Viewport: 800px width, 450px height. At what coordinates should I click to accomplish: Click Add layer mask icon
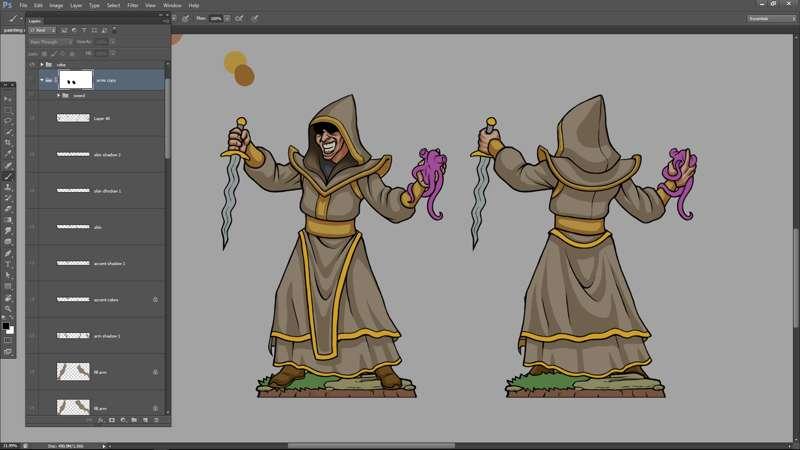pyautogui.click(x=112, y=420)
